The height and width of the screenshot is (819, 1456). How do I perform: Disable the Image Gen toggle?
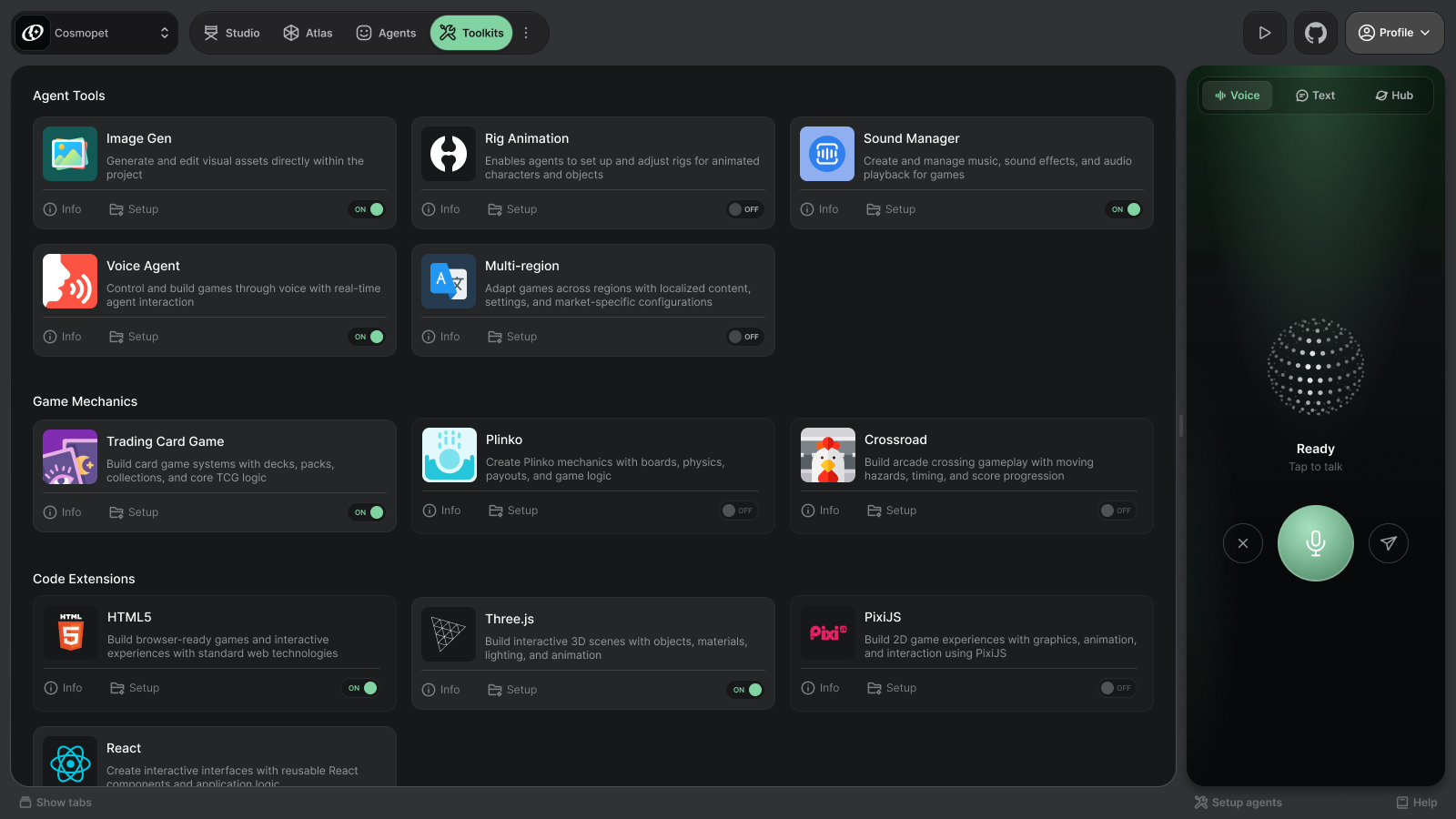(368, 209)
